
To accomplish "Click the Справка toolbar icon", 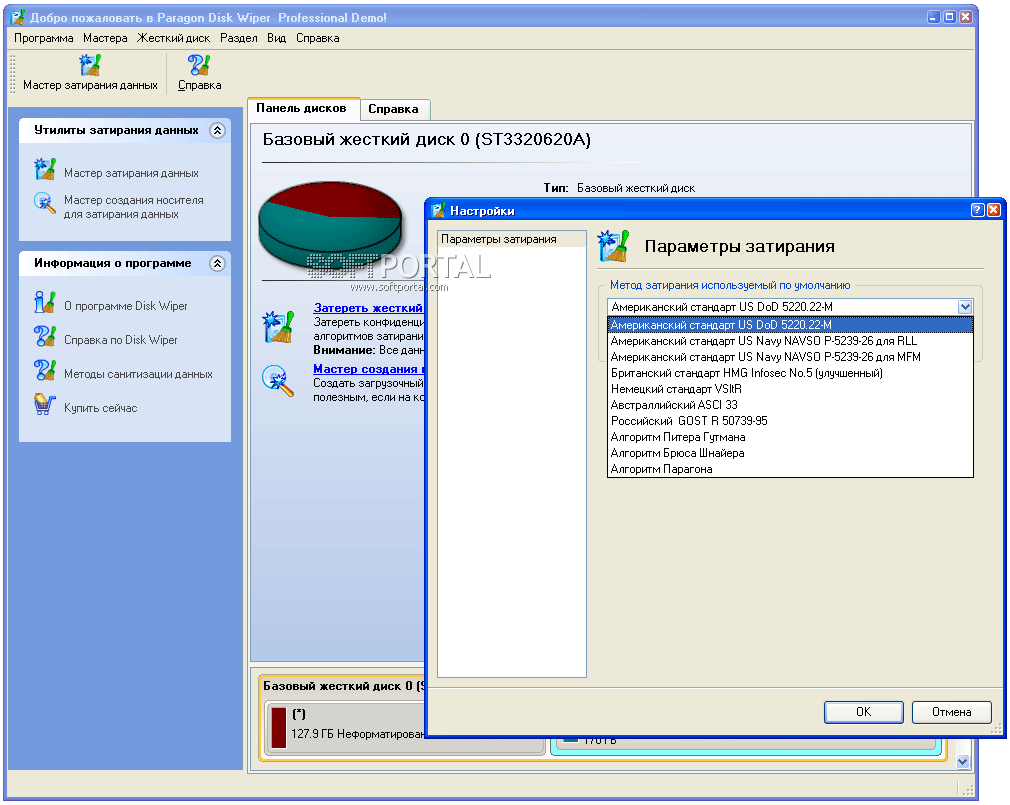I will [x=199, y=65].
